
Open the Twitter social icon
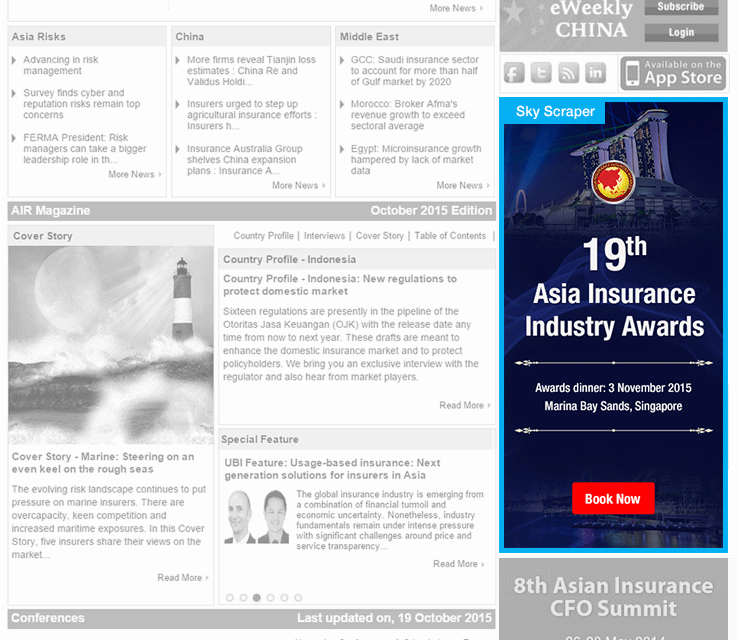(541, 73)
